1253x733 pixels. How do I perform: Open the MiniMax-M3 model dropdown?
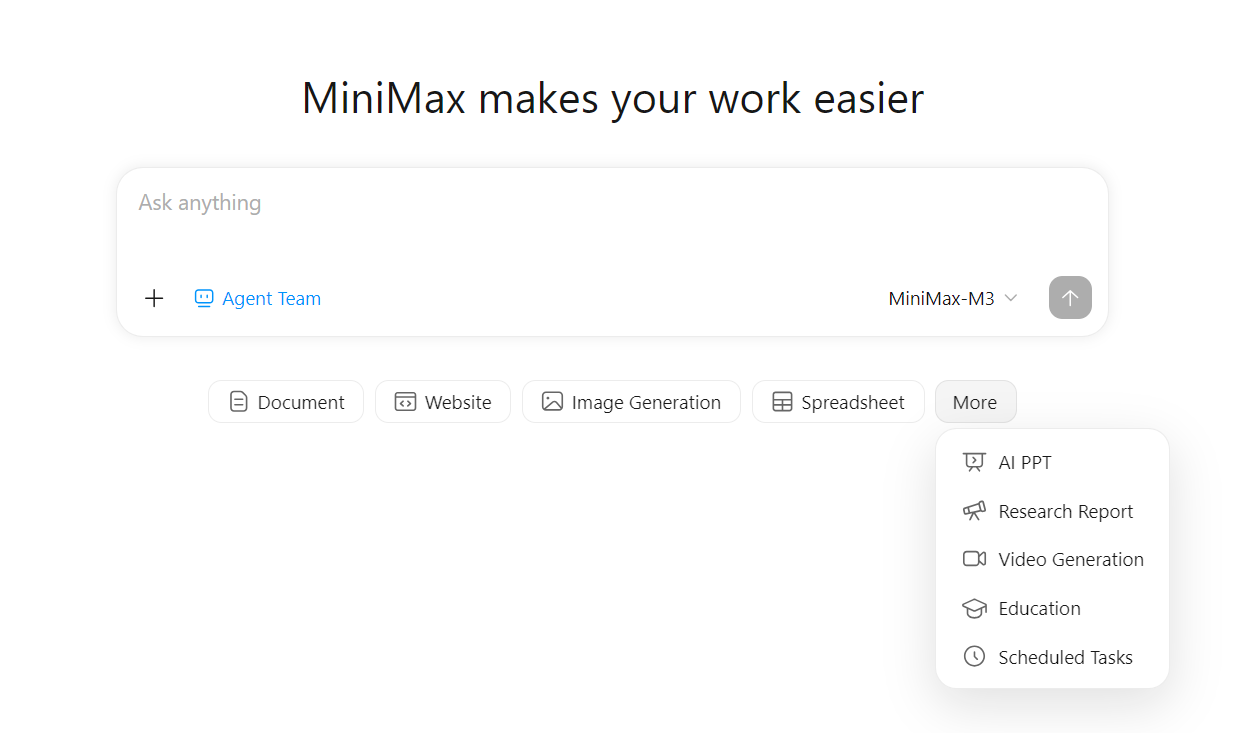[x=953, y=298]
